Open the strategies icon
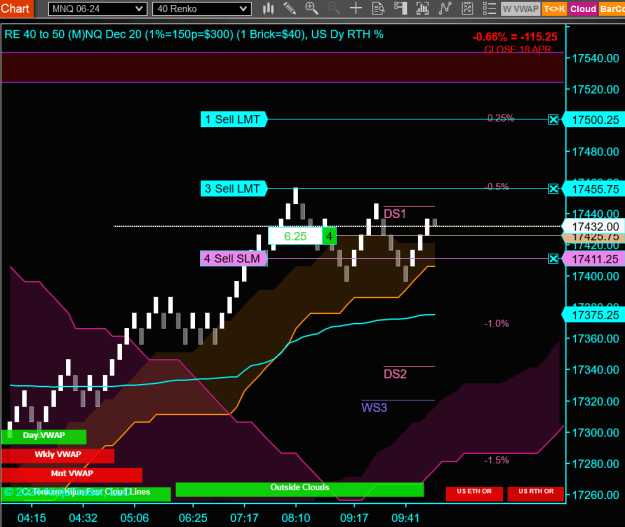The height and width of the screenshot is (527, 625). point(467,8)
